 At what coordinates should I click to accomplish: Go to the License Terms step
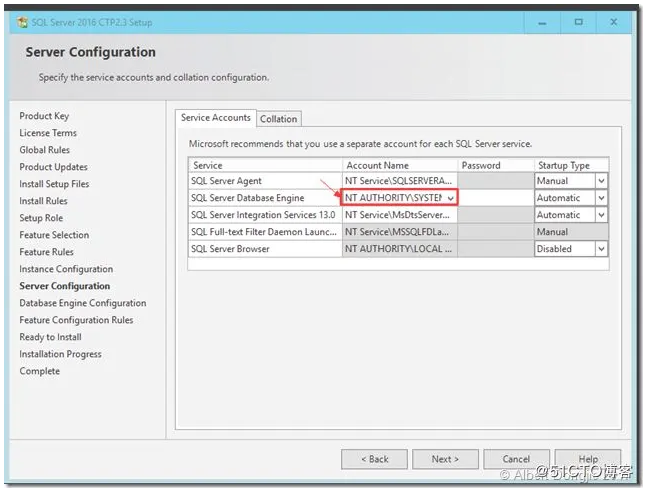pyautogui.click(x=48, y=133)
